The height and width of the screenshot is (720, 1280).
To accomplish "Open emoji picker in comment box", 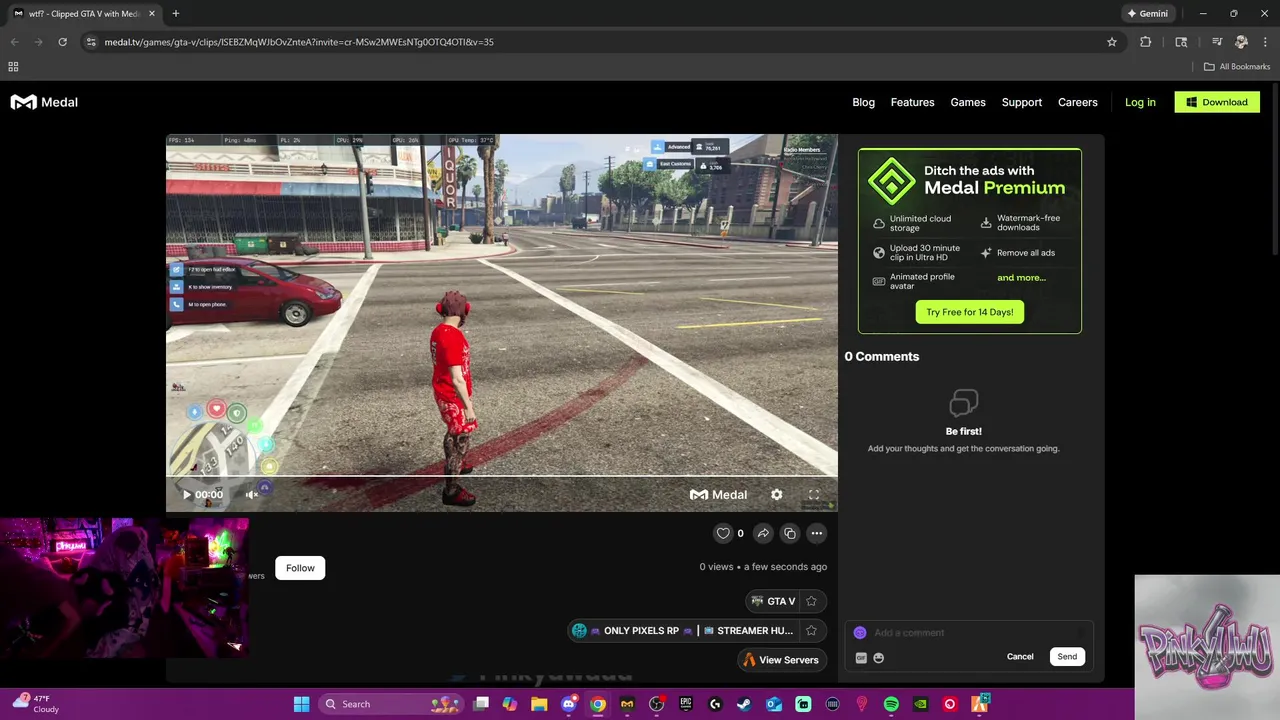I will pyautogui.click(x=879, y=658).
